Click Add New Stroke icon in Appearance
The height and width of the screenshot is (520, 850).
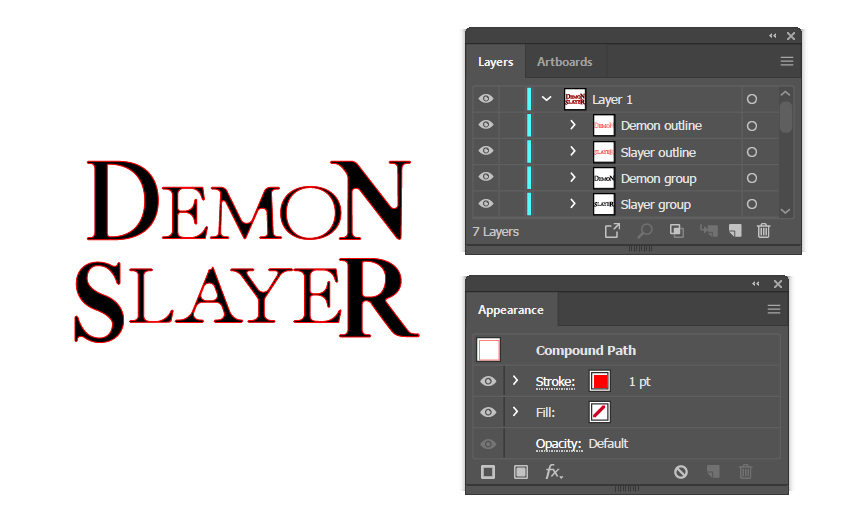click(488, 472)
